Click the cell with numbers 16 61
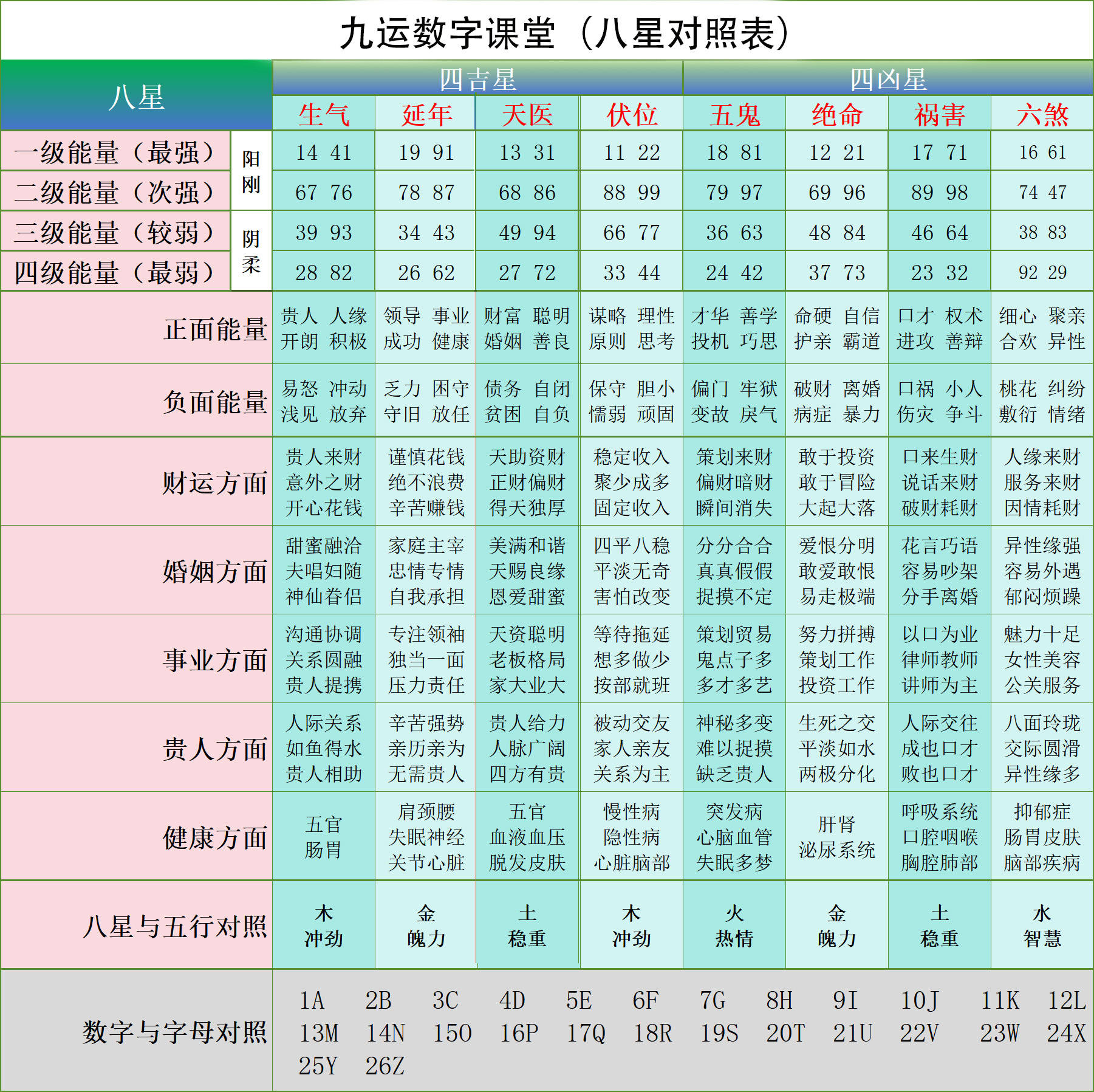Viewport: 1094px width, 1092px height. 1042,151
